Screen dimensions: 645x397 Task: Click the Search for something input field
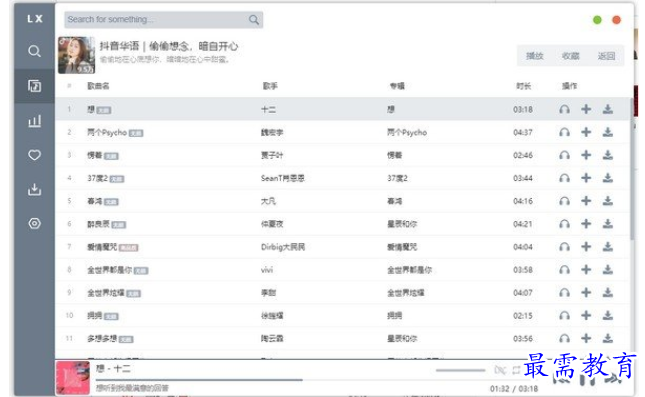click(x=163, y=19)
